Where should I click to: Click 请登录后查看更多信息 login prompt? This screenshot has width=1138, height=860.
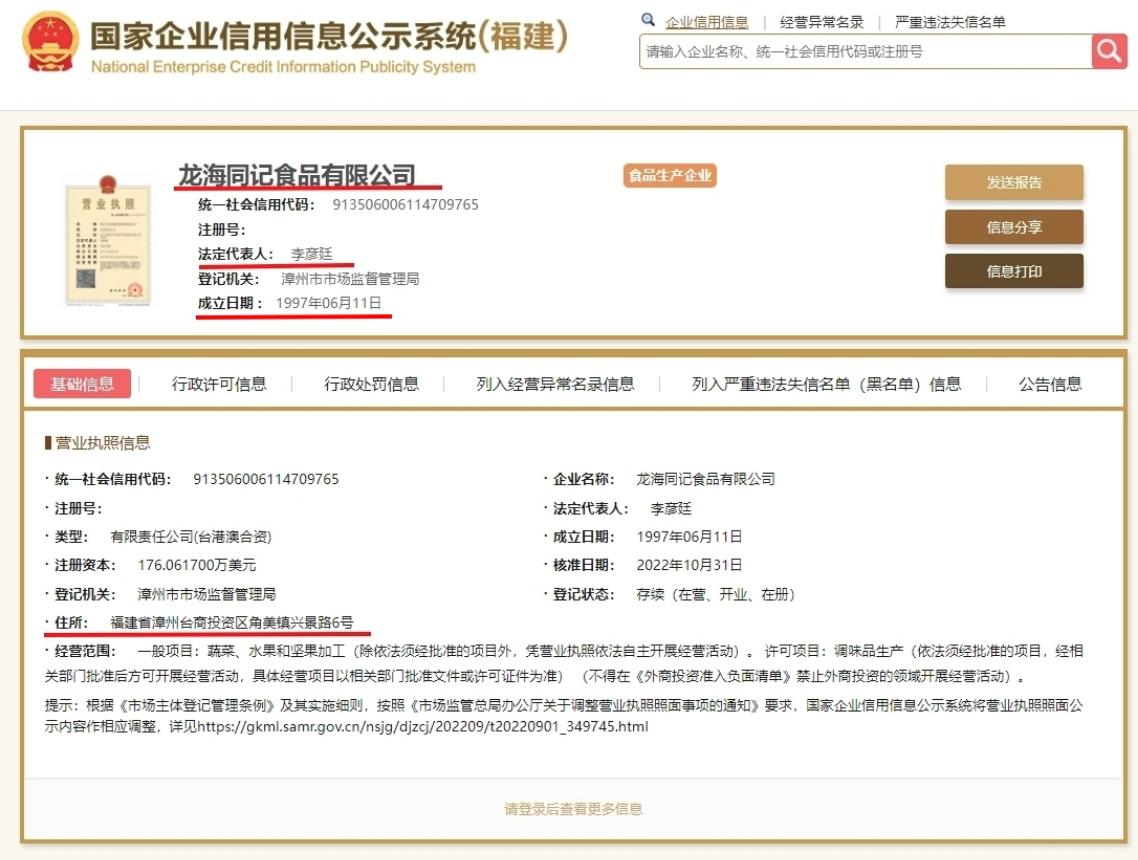573,809
